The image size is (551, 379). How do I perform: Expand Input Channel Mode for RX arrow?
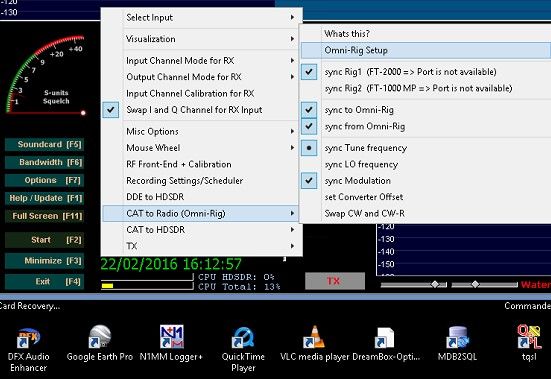pos(292,60)
